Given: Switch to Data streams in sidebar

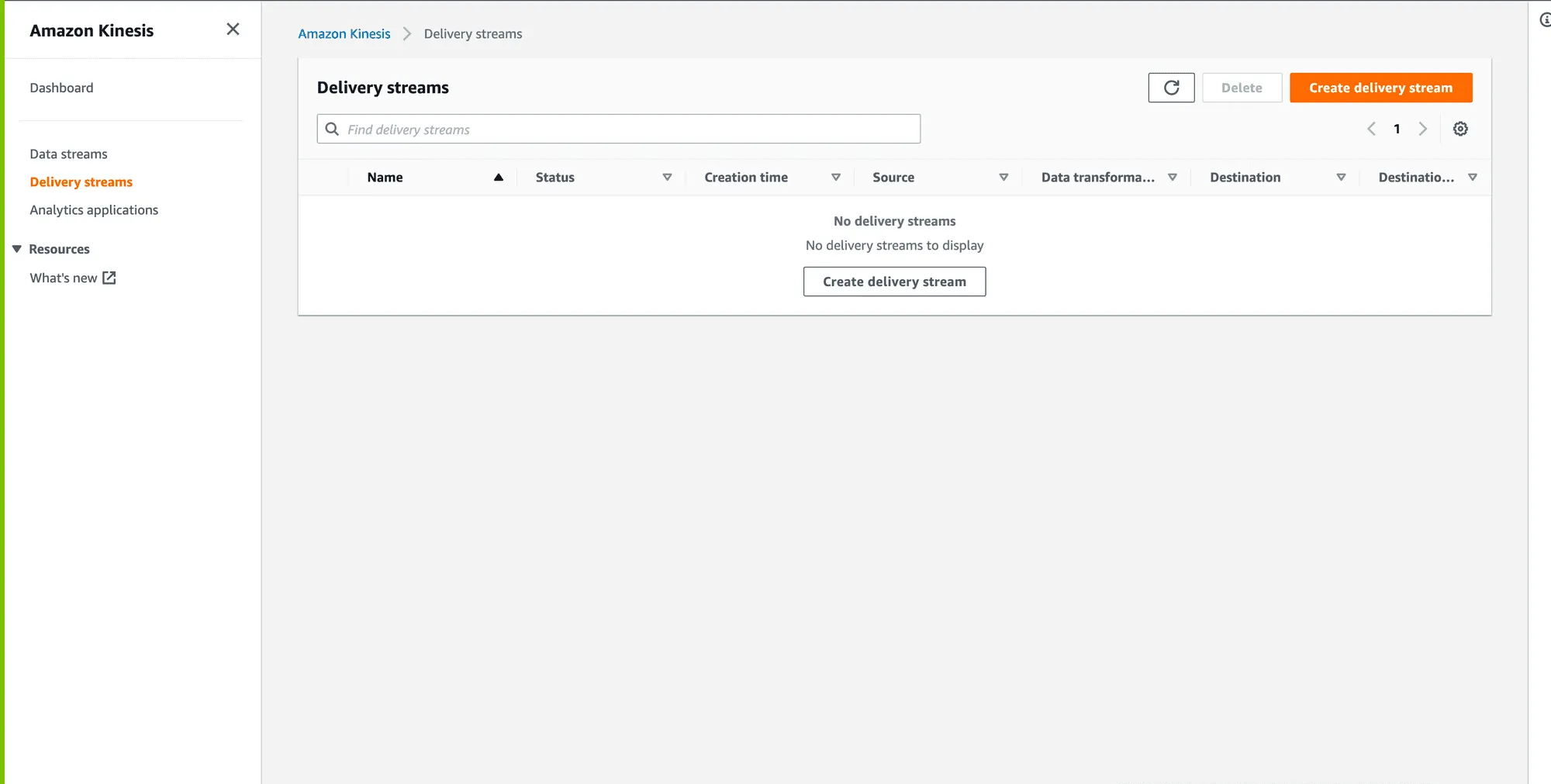Looking at the screenshot, I should point(68,154).
